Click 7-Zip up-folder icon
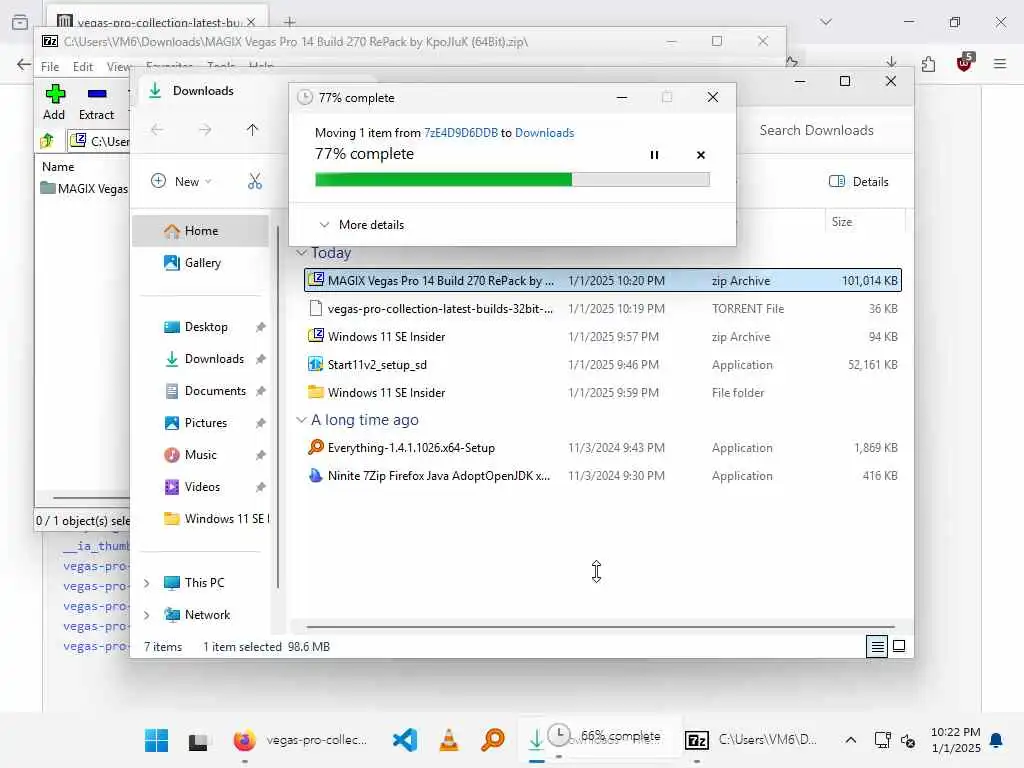The image size is (1024, 768). point(47,140)
